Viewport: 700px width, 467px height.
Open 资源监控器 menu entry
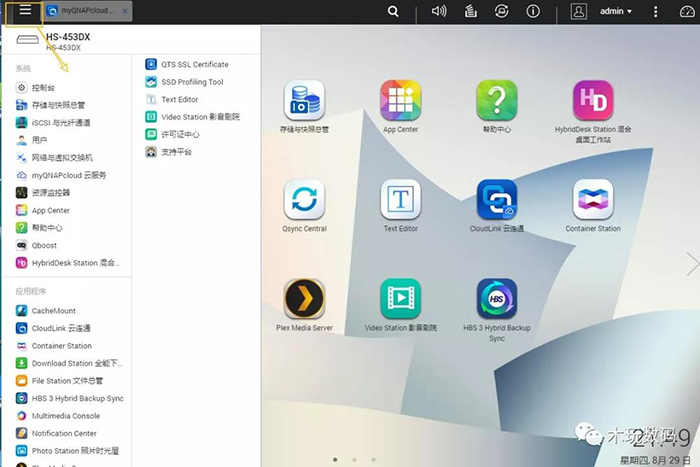[x=43, y=193]
